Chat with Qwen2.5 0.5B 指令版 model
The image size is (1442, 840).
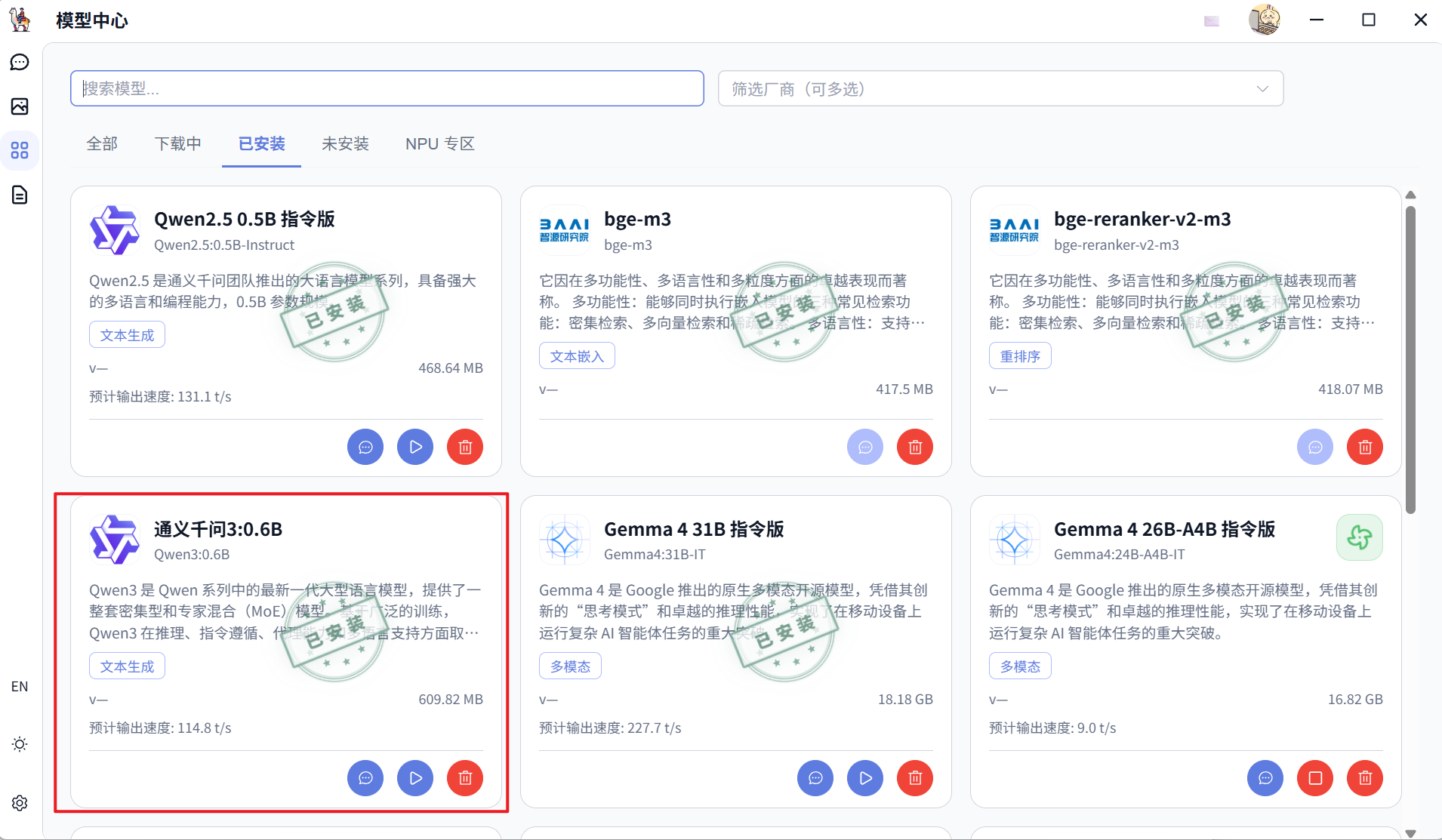point(365,447)
